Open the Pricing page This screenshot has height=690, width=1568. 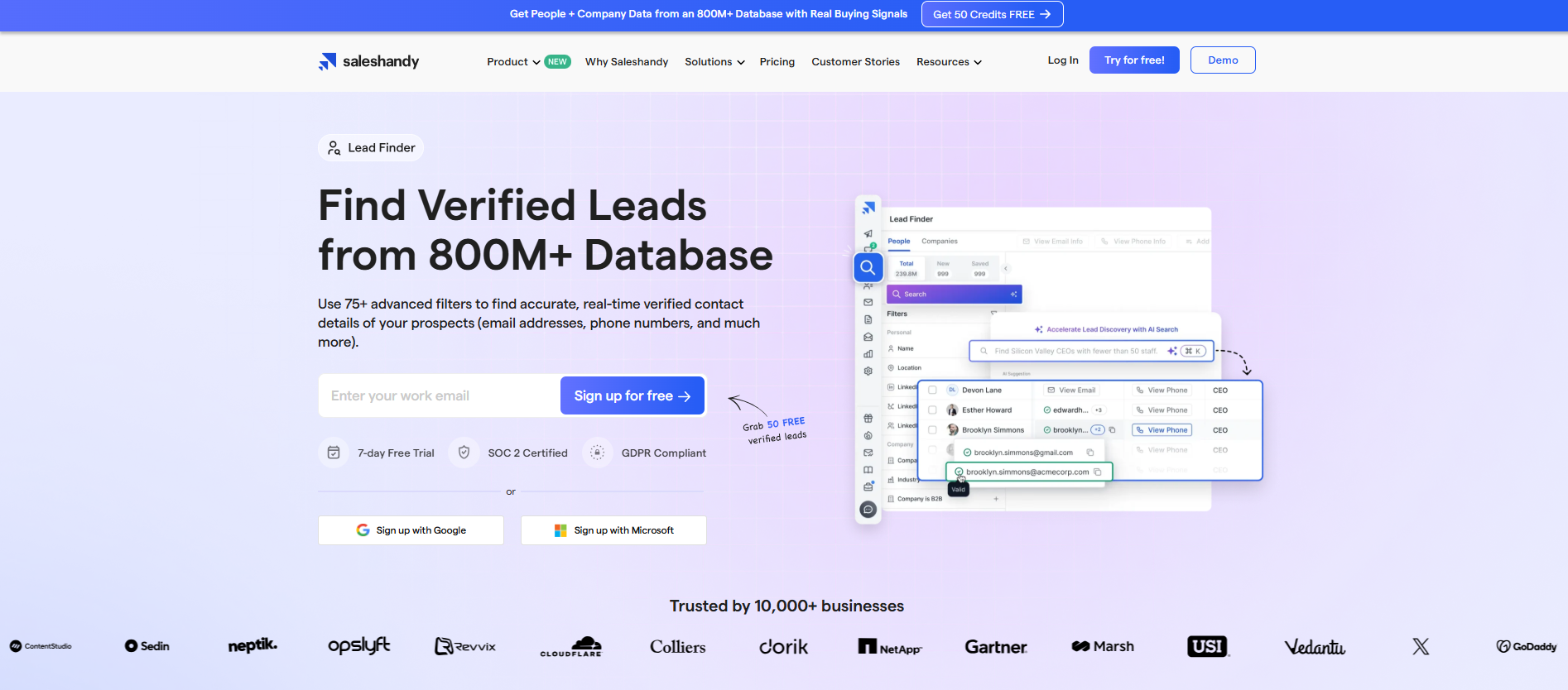tap(777, 62)
